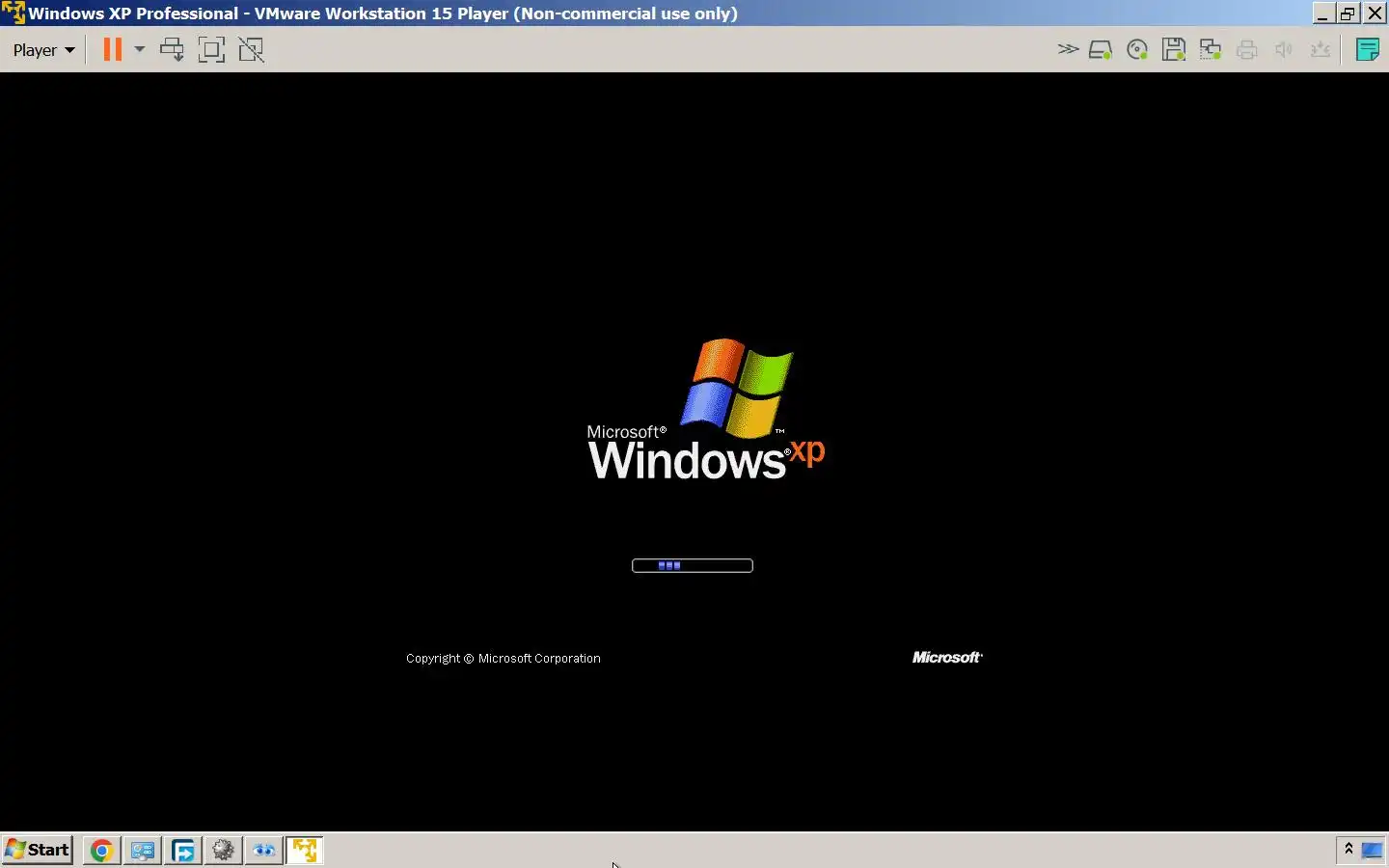Click the printer device icon

pos(1247,49)
